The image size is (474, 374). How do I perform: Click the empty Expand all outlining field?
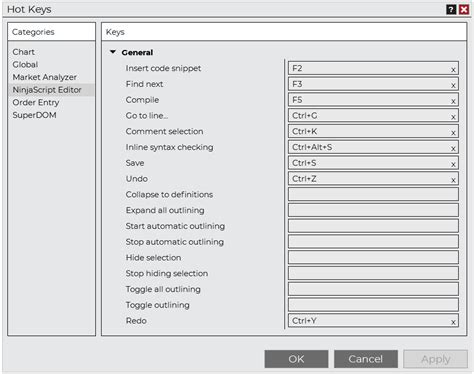(373, 210)
